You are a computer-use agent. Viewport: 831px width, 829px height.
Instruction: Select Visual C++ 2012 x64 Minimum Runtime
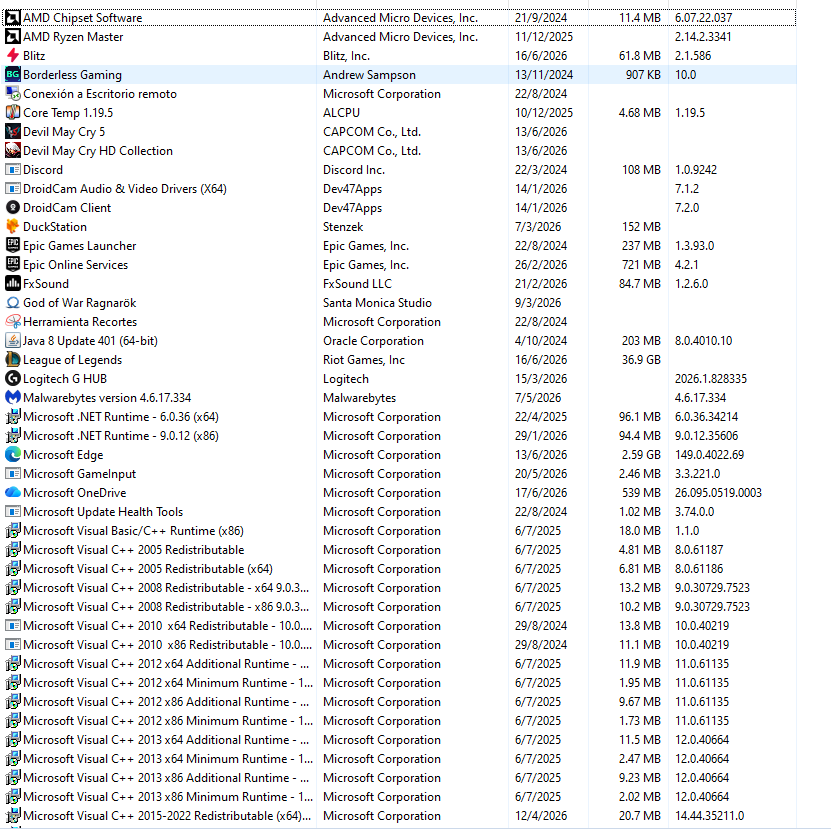[400, 683]
